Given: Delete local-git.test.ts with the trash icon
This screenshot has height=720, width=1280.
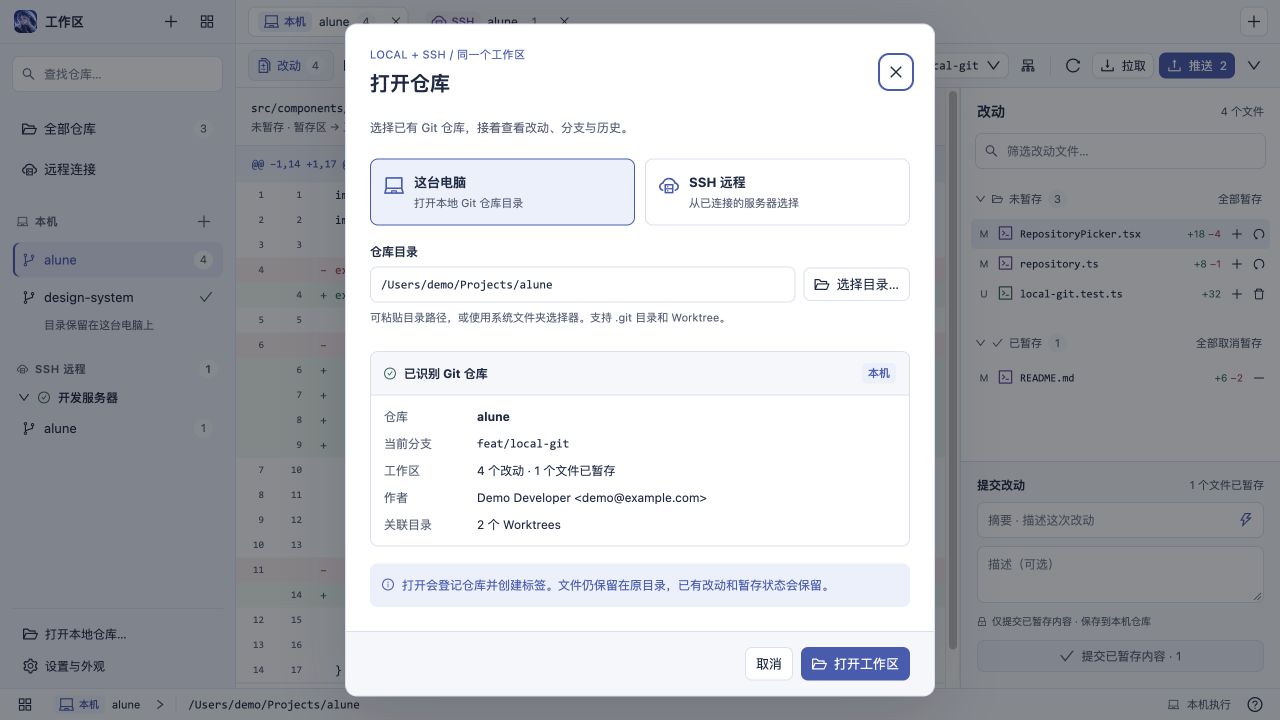Looking at the screenshot, I should [x=1259, y=294].
